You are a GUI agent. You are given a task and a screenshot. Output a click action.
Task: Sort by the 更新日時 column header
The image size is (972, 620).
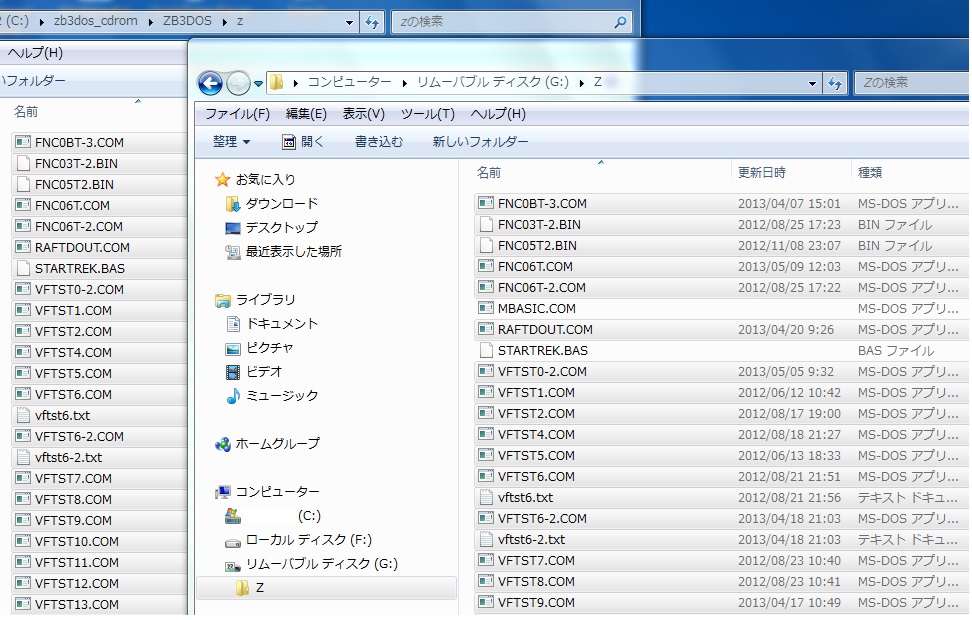pyautogui.click(x=762, y=173)
